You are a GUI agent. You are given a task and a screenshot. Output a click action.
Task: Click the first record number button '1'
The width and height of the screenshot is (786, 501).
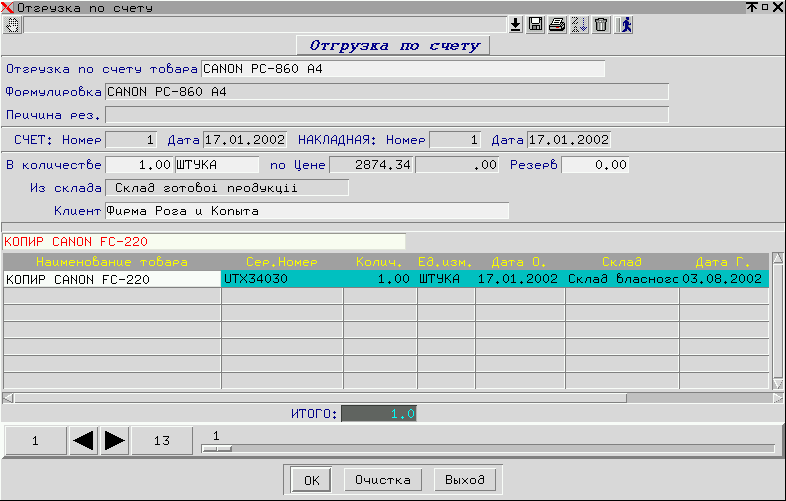(x=36, y=440)
